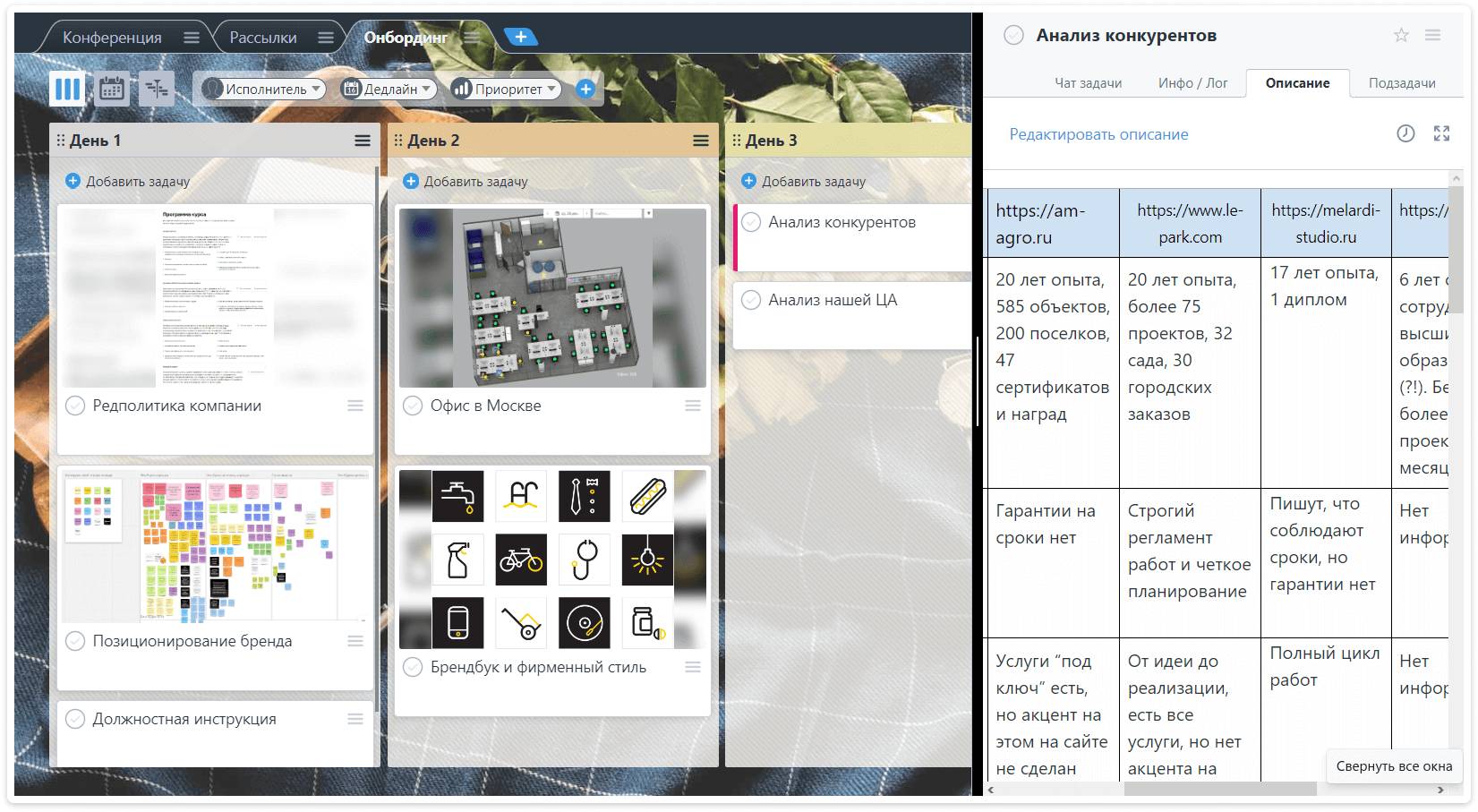Open description history clock icon
Image resolution: width=1478 pixels, height=812 pixels.
pyautogui.click(x=1405, y=133)
